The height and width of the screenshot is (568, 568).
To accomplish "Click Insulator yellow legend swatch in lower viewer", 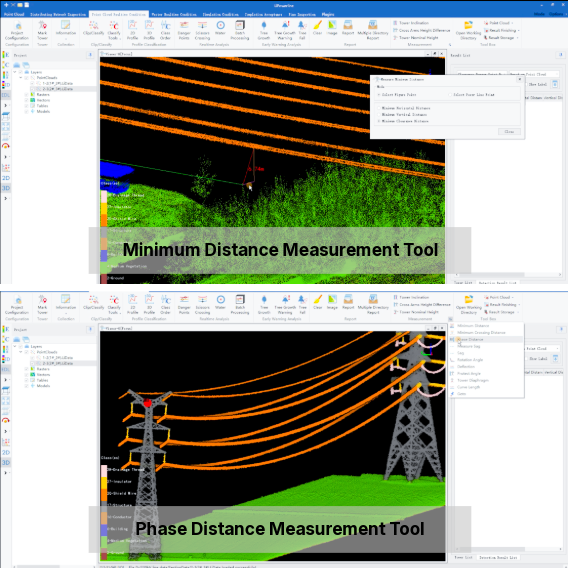I will coord(104,482).
